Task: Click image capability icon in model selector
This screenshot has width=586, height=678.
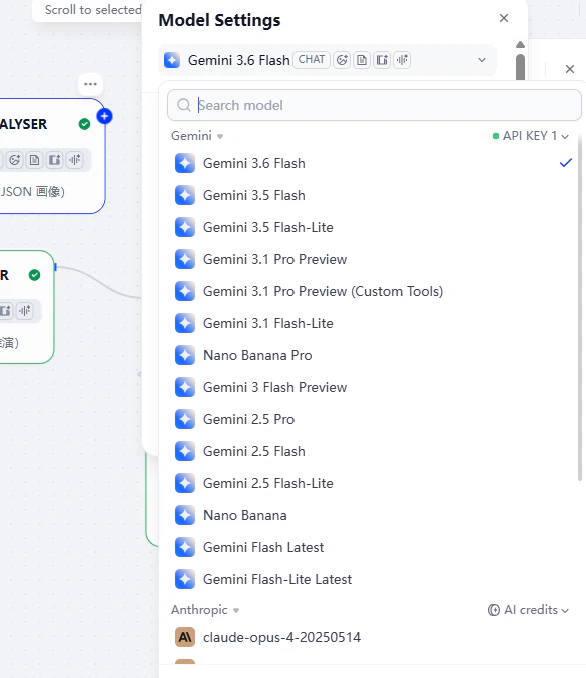Action: tap(382, 60)
